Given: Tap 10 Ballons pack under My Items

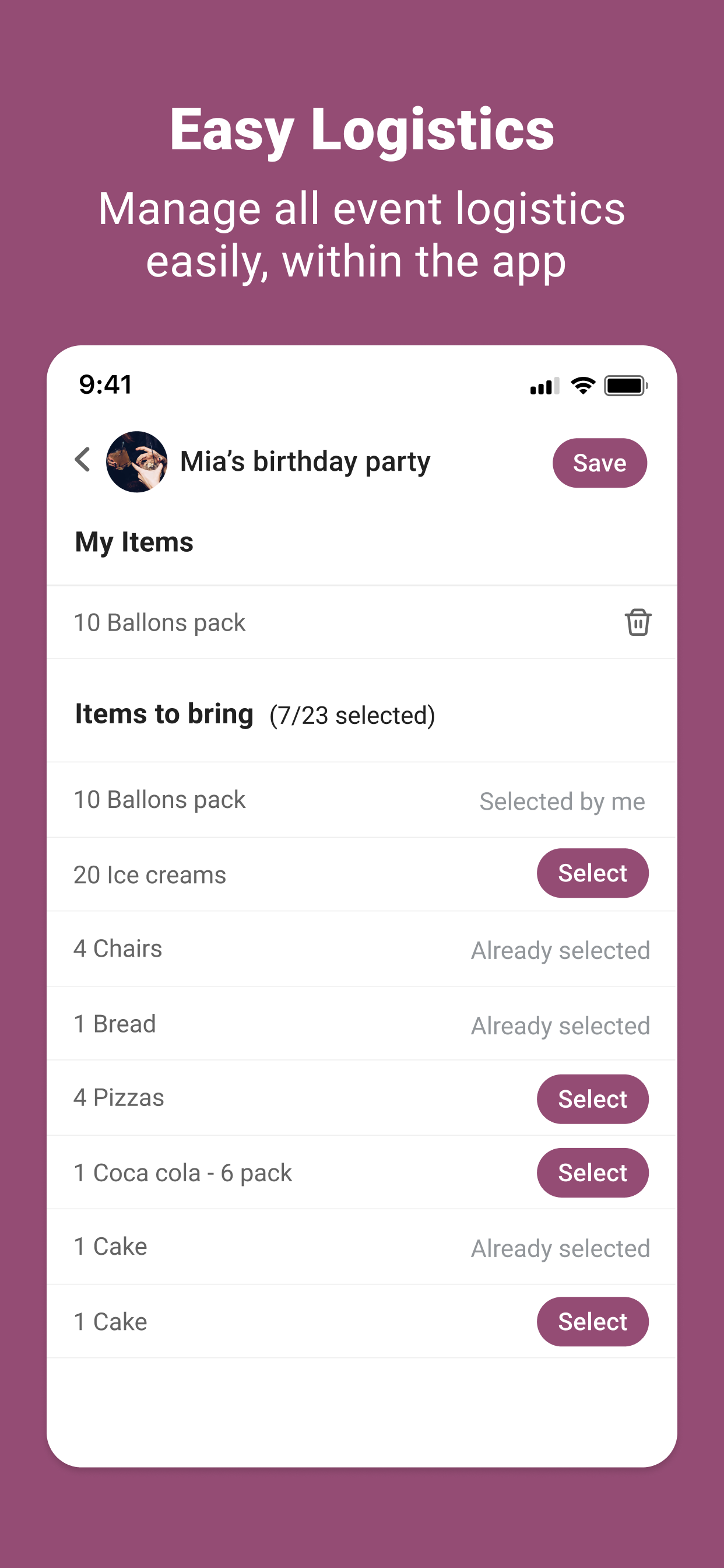Looking at the screenshot, I should 159,622.
